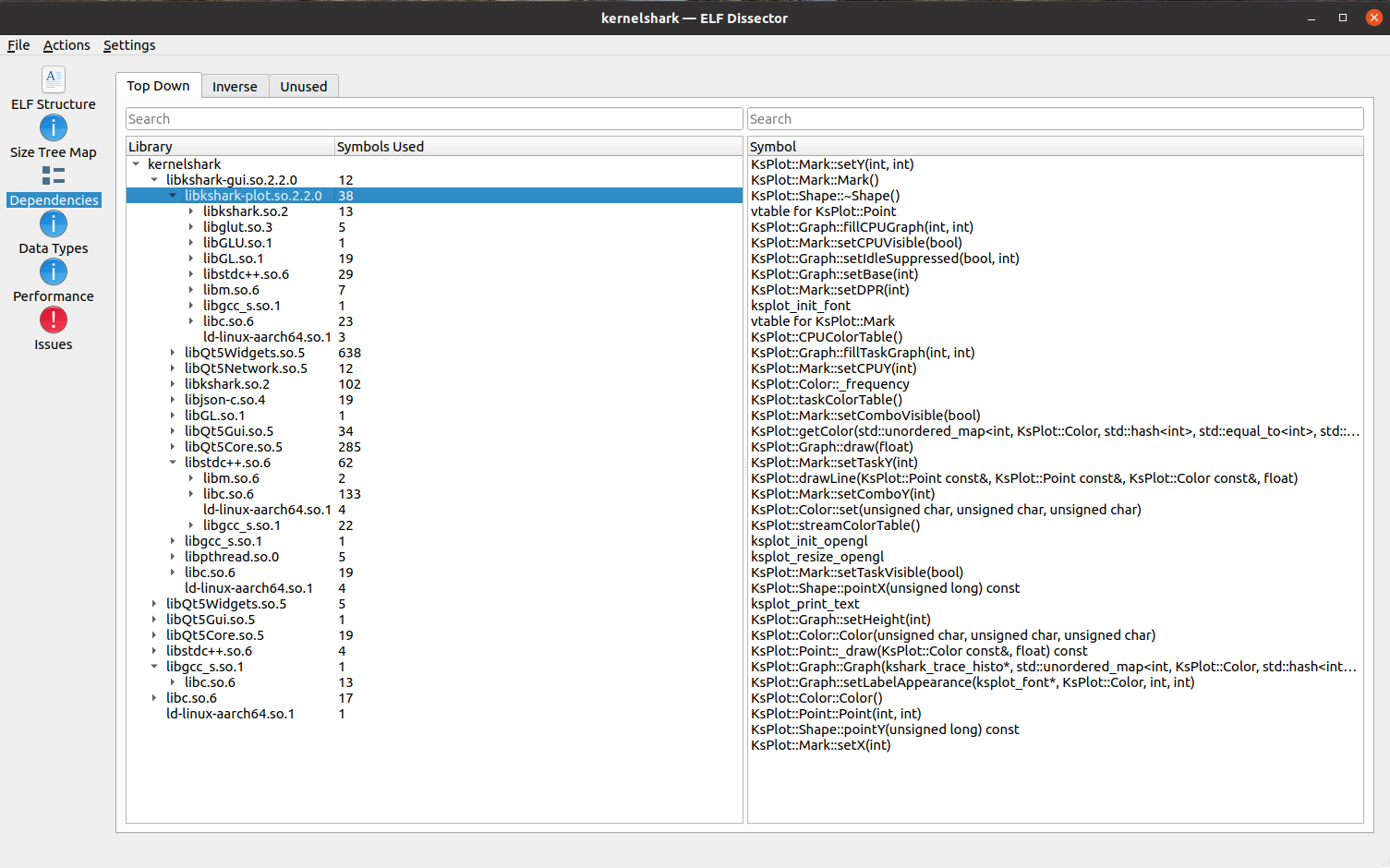Collapse libstdc++.so.6 node with 62 symbols

tap(173, 463)
